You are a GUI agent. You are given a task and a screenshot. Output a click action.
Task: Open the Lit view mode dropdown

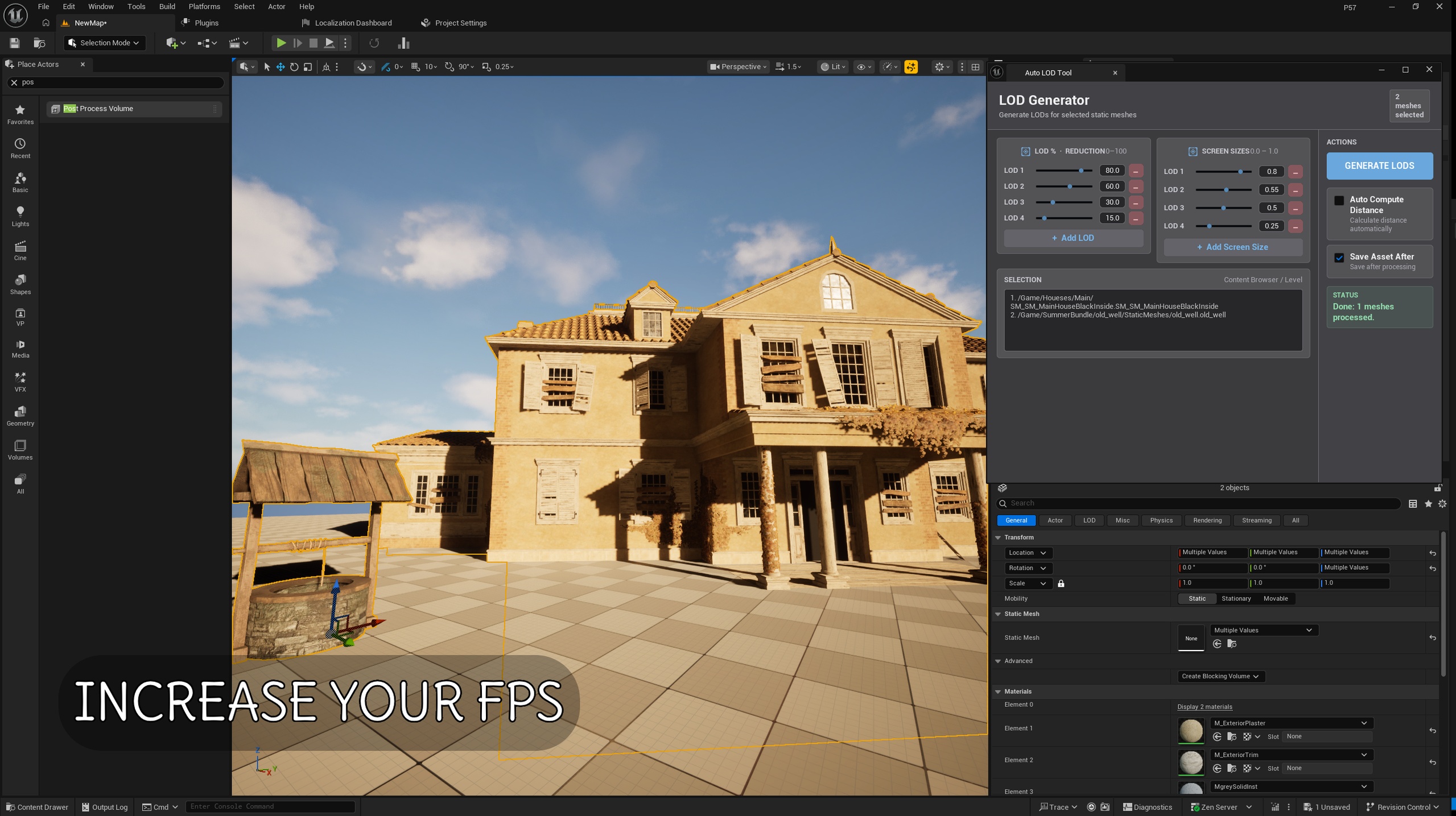(833, 67)
